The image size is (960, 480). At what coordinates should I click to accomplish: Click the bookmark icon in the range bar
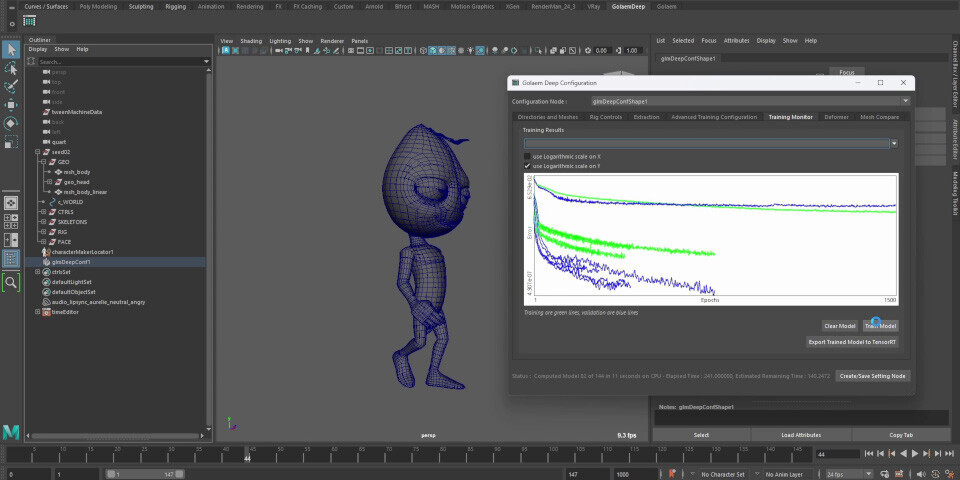[672, 474]
